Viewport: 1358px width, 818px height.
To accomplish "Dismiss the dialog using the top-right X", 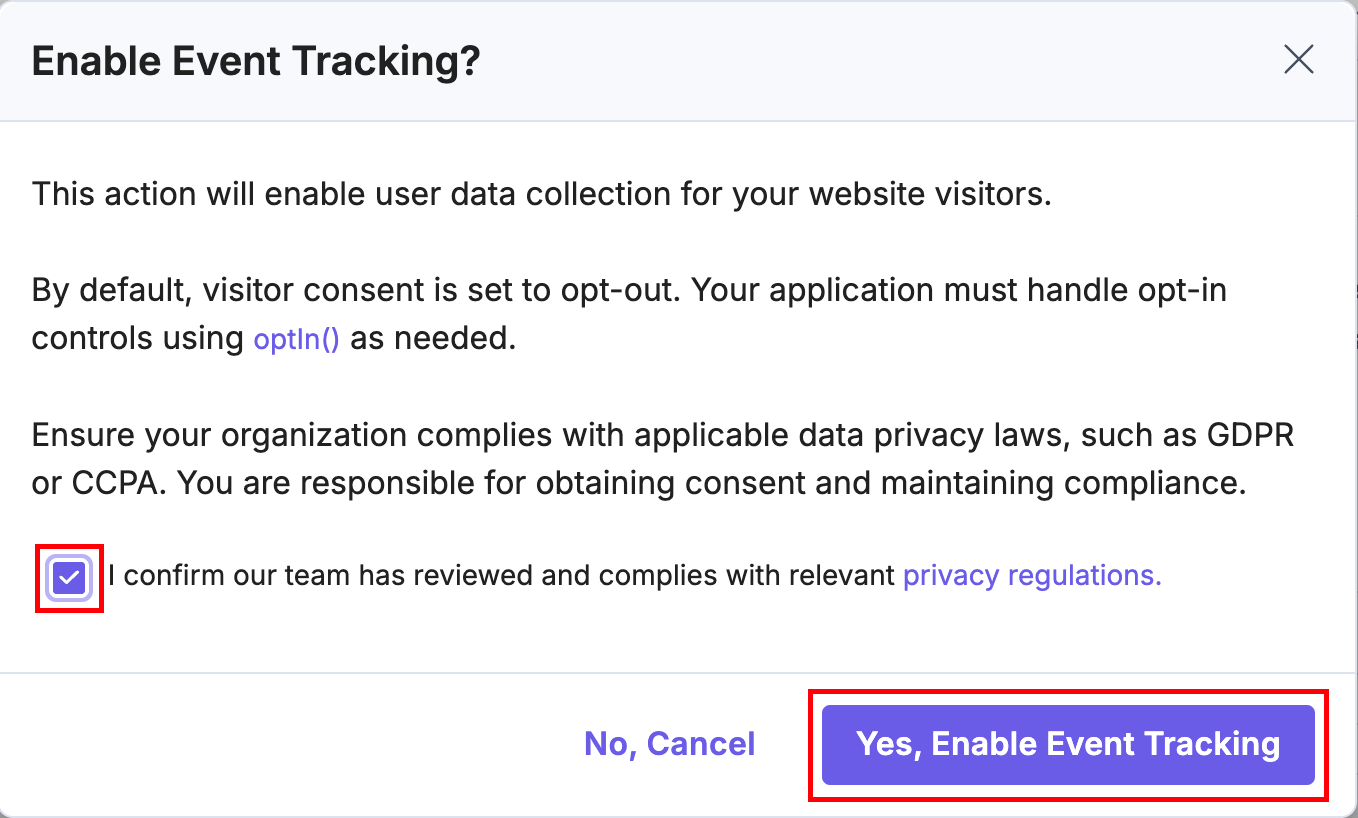I will pyautogui.click(x=1298, y=60).
